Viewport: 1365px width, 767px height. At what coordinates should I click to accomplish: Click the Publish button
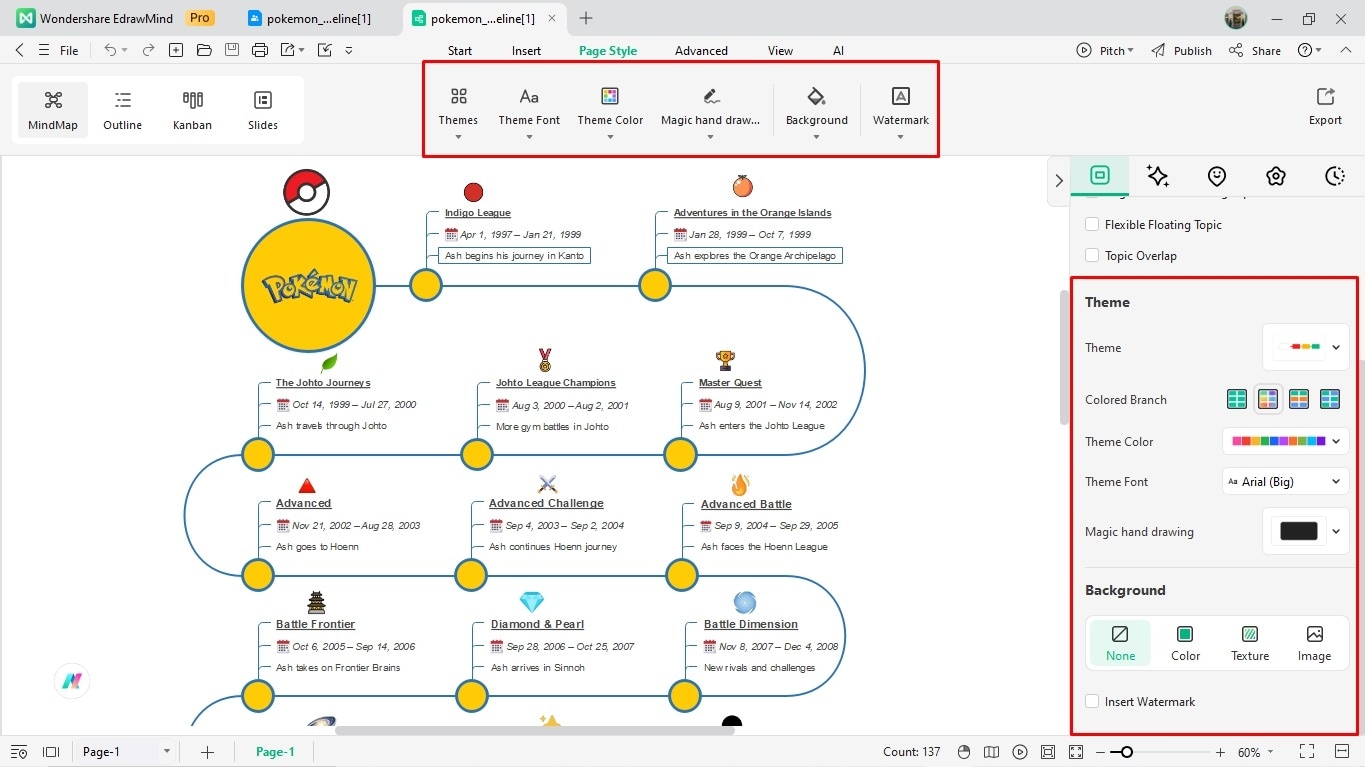[1181, 51]
